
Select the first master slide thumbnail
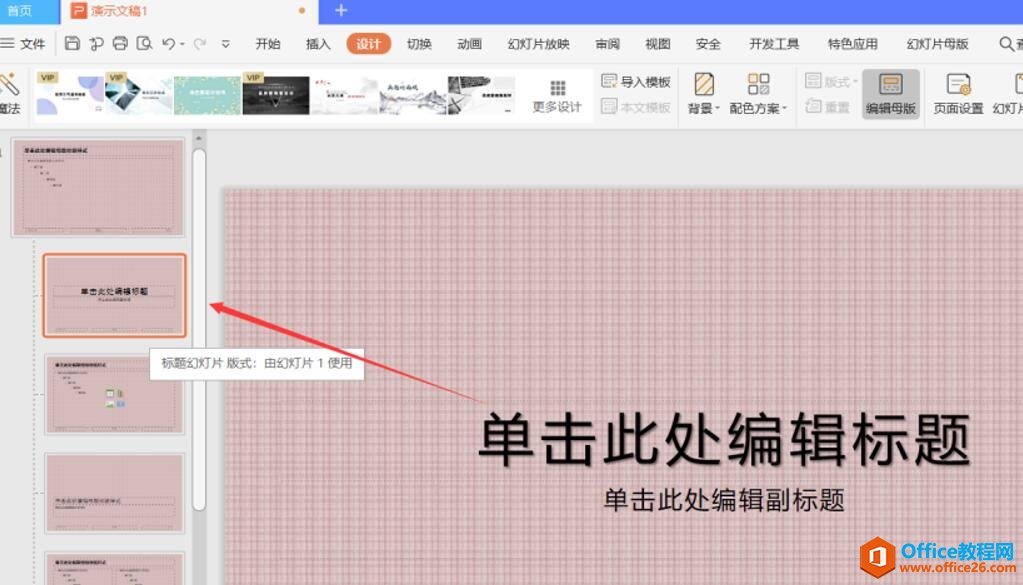(98, 188)
